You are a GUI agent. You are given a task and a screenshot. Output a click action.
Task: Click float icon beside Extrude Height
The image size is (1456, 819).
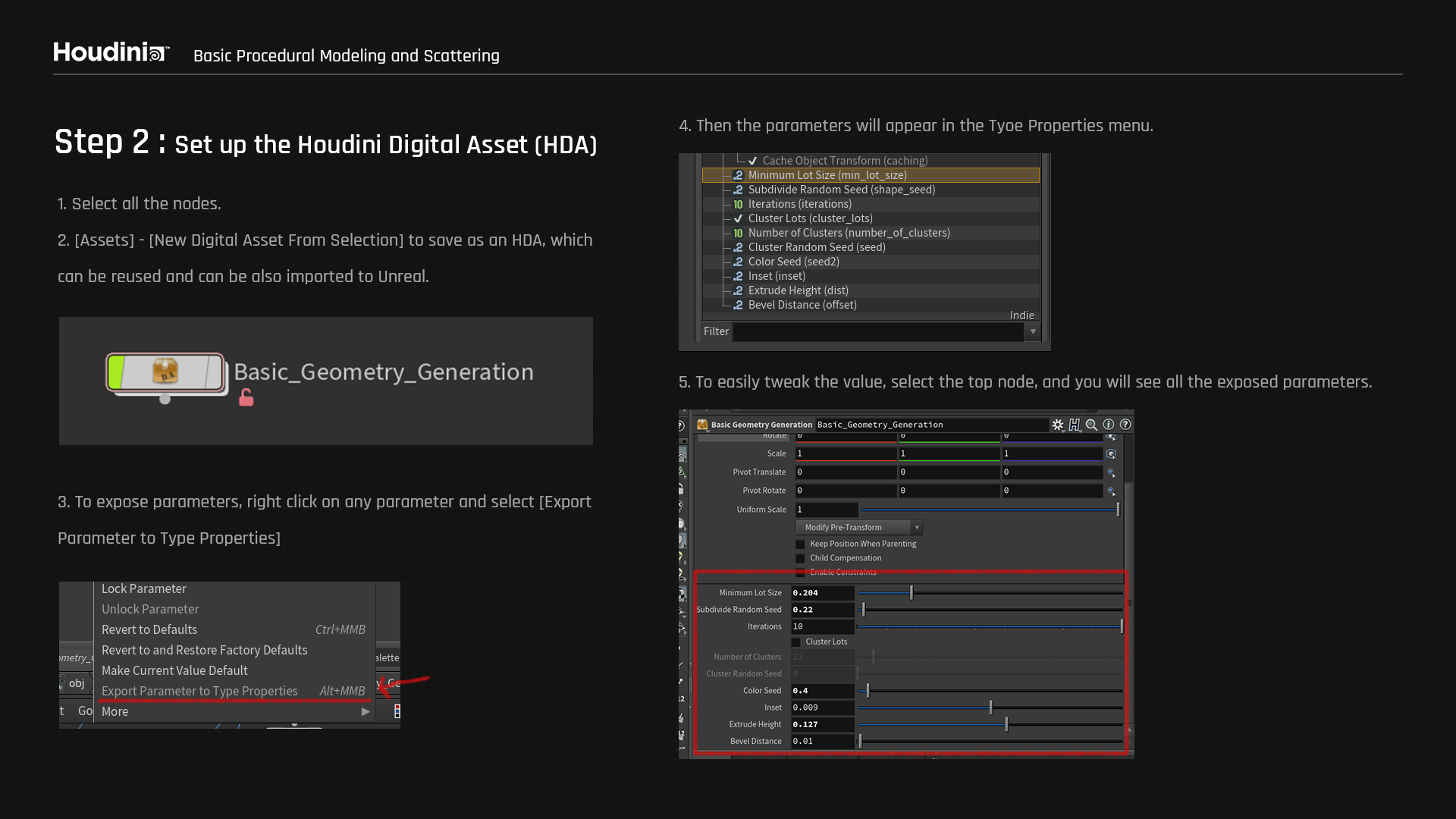[x=738, y=290]
